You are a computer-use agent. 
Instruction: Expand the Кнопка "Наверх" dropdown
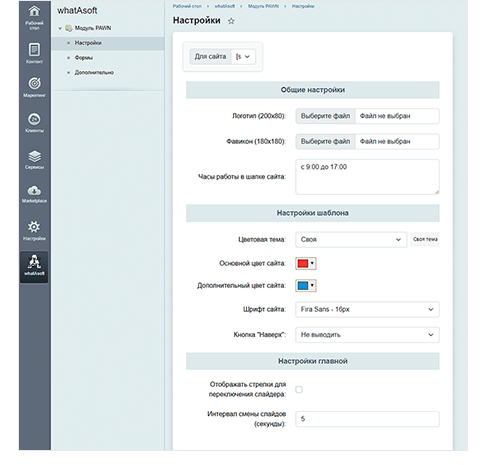point(367,335)
